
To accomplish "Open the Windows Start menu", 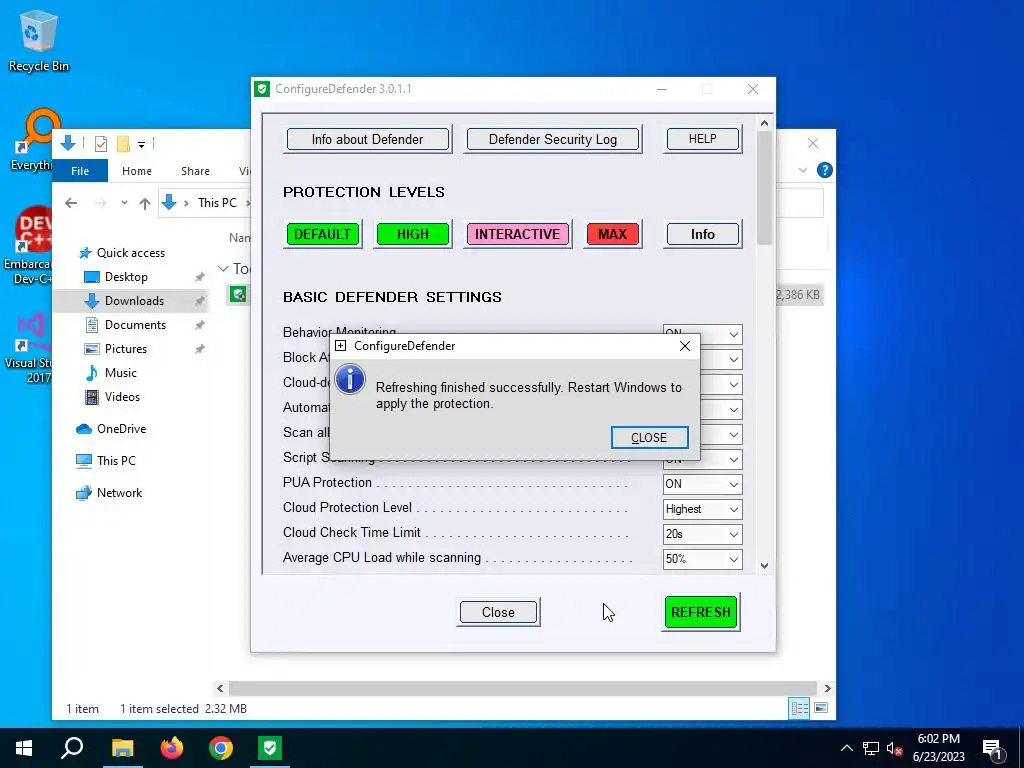I will [x=24, y=748].
